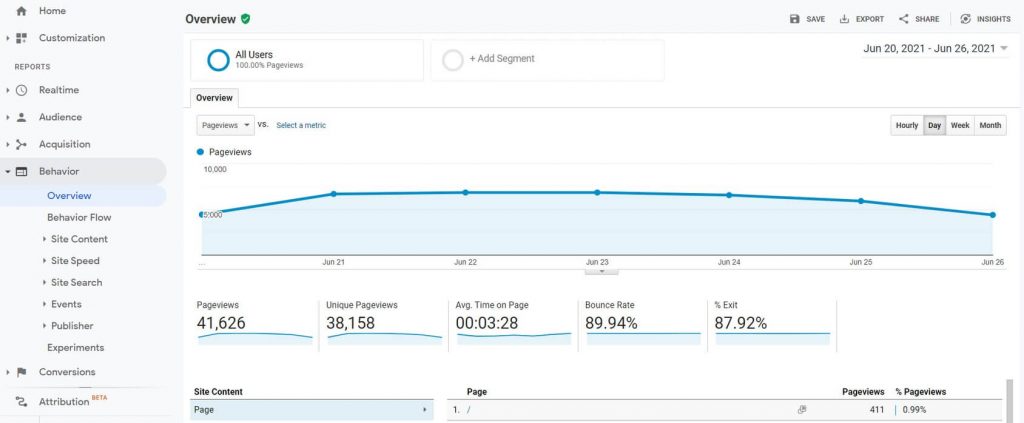The height and width of the screenshot is (423, 1024).
Task: Open the date range picker
Action: tap(935, 49)
